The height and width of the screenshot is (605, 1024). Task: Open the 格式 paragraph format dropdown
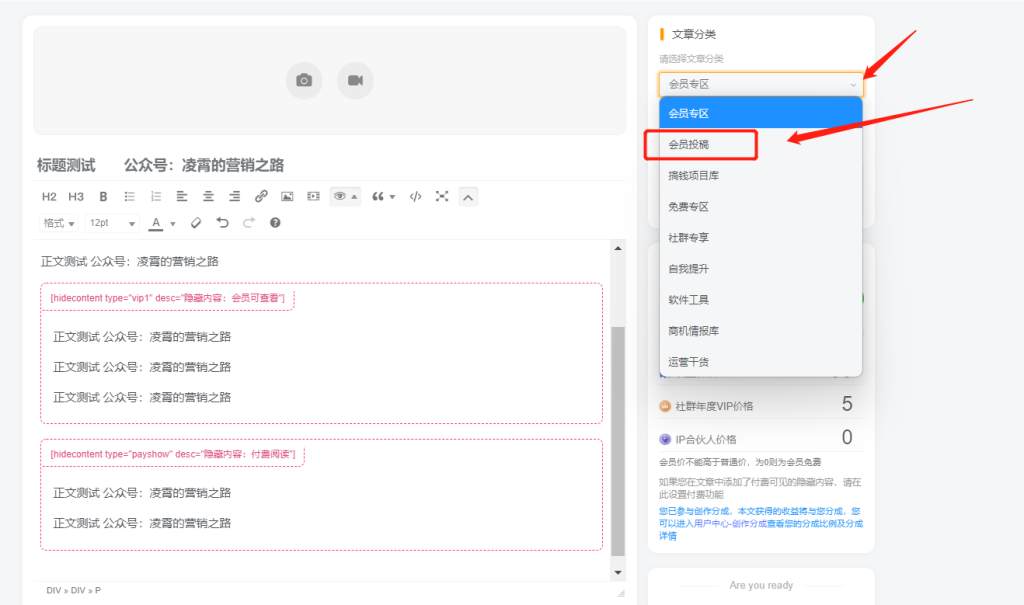coord(57,222)
